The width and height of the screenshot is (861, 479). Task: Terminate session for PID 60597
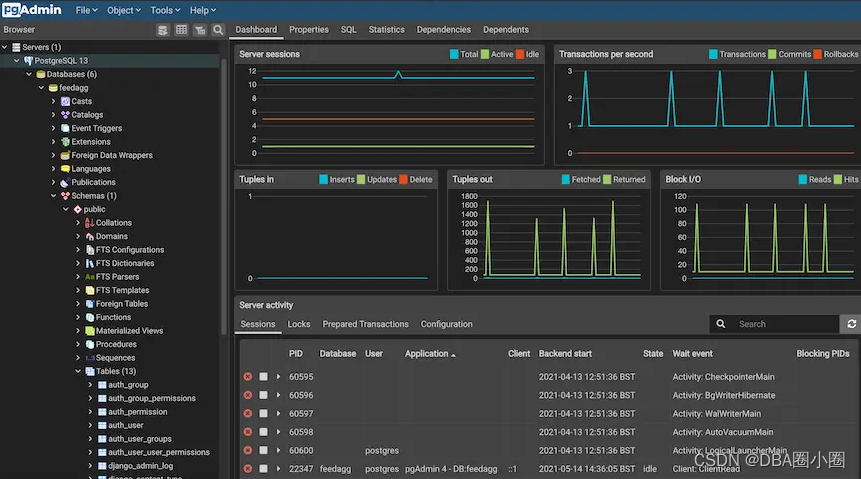(x=248, y=414)
